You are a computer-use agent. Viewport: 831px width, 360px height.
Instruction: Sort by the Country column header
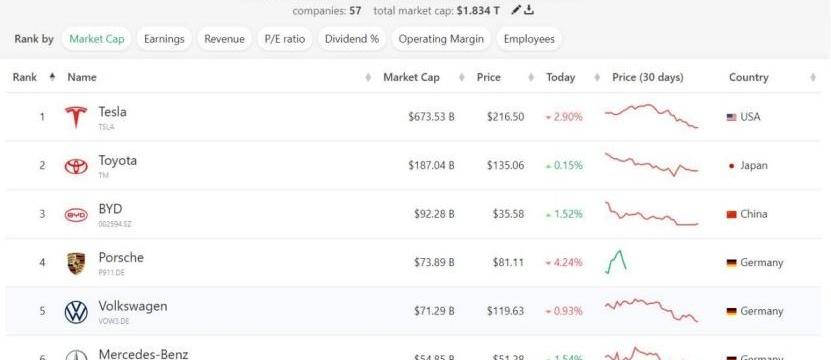click(x=748, y=77)
